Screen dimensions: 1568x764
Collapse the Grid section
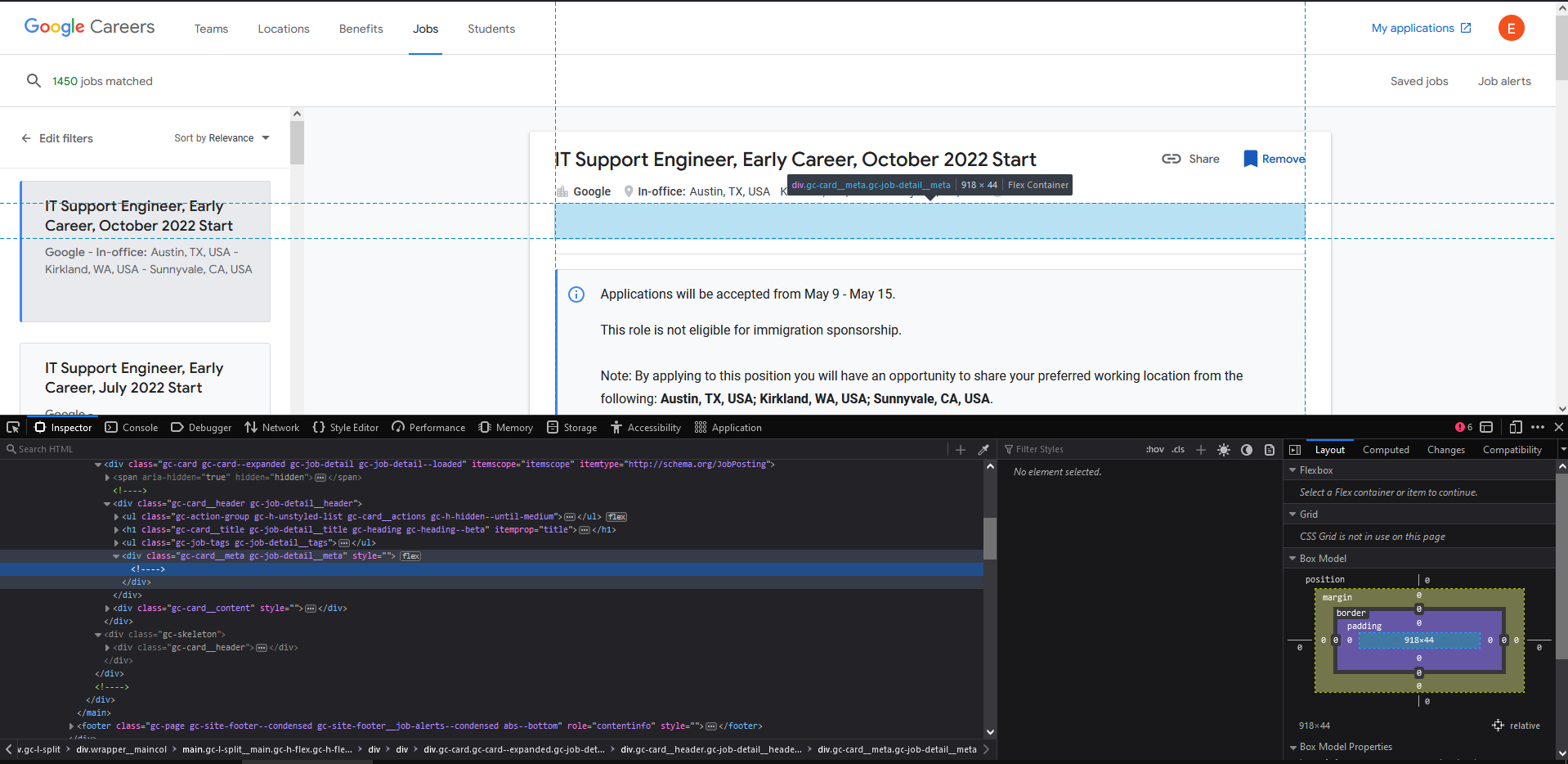tap(1292, 515)
